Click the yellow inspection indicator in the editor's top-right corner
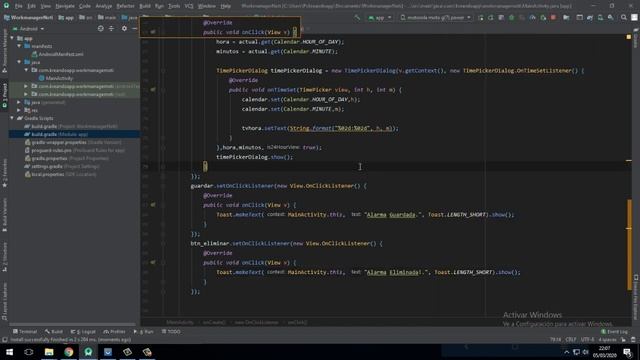This screenshot has width=640, height=360. tap(629, 37)
